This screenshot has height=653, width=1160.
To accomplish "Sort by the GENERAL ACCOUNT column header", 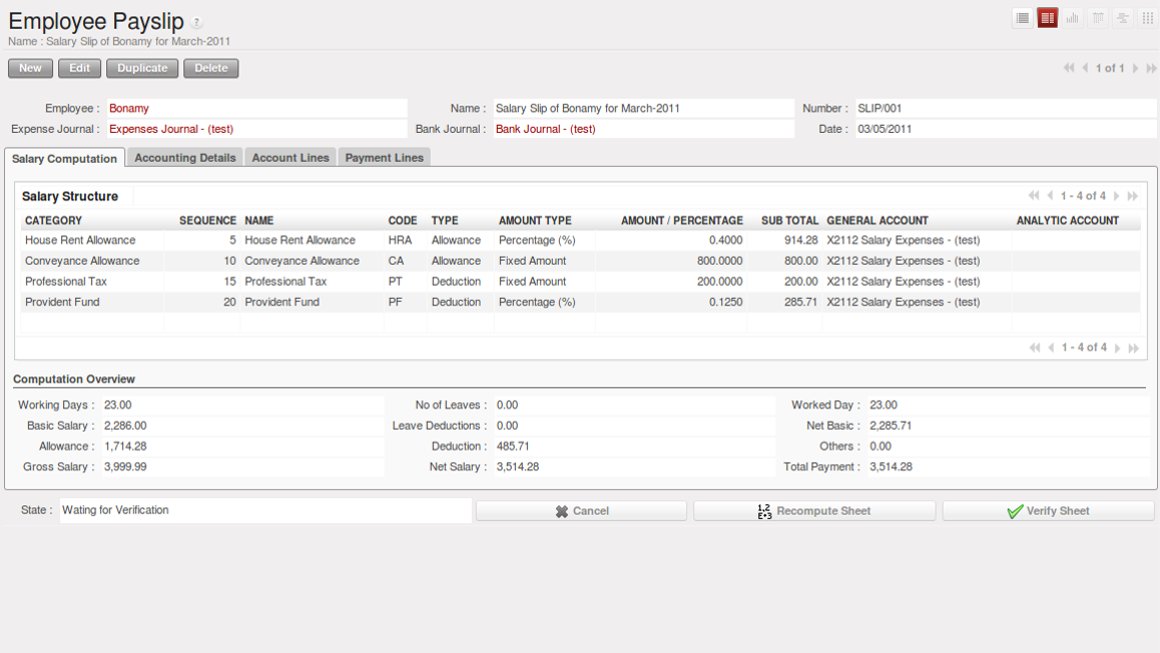I will tap(877, 220).
